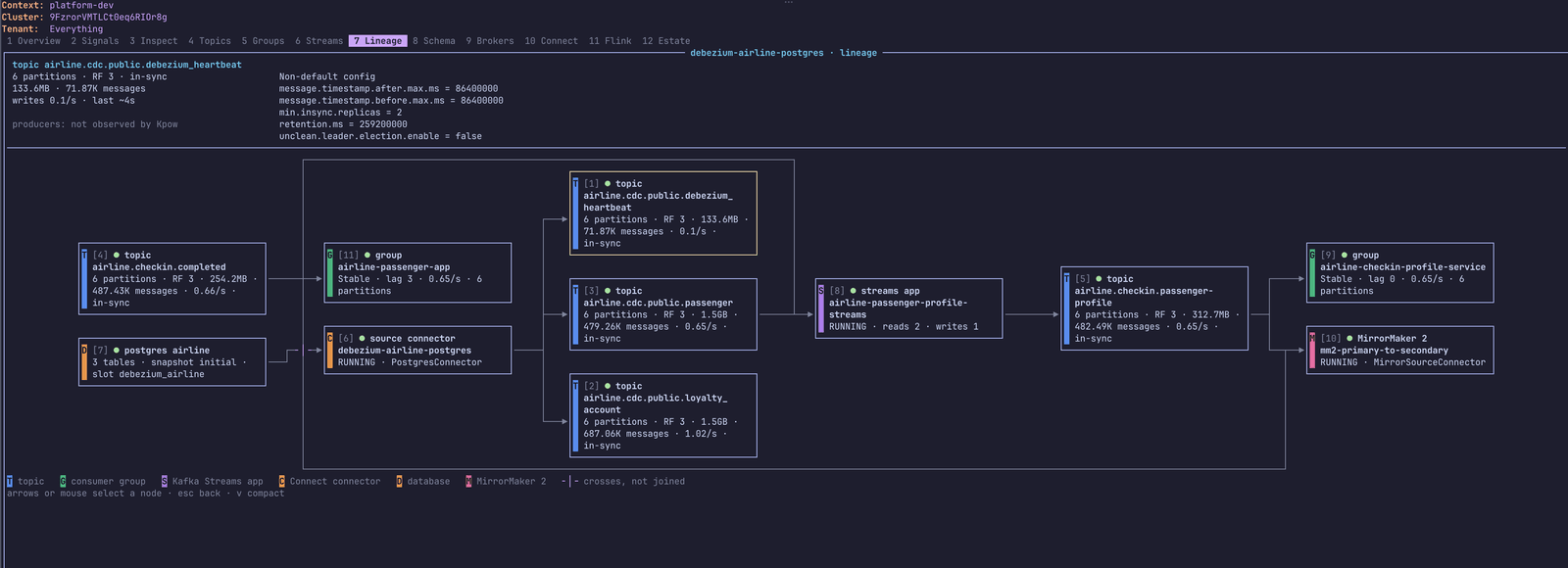
Task: Select node [11] group airline-passenger-app name
Action: tap(394, 266)
